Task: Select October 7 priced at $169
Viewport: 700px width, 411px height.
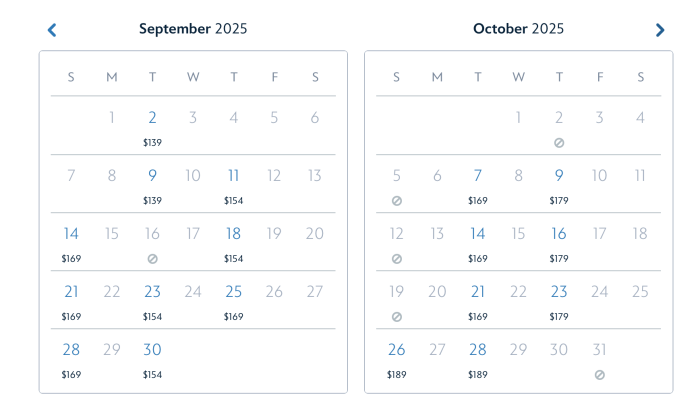Action: 478,176
